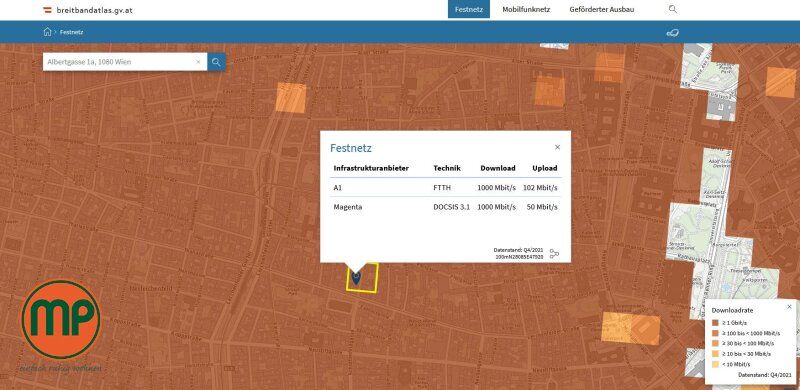
Task: Close the Downloadrate legend panel
Action: 789,307
